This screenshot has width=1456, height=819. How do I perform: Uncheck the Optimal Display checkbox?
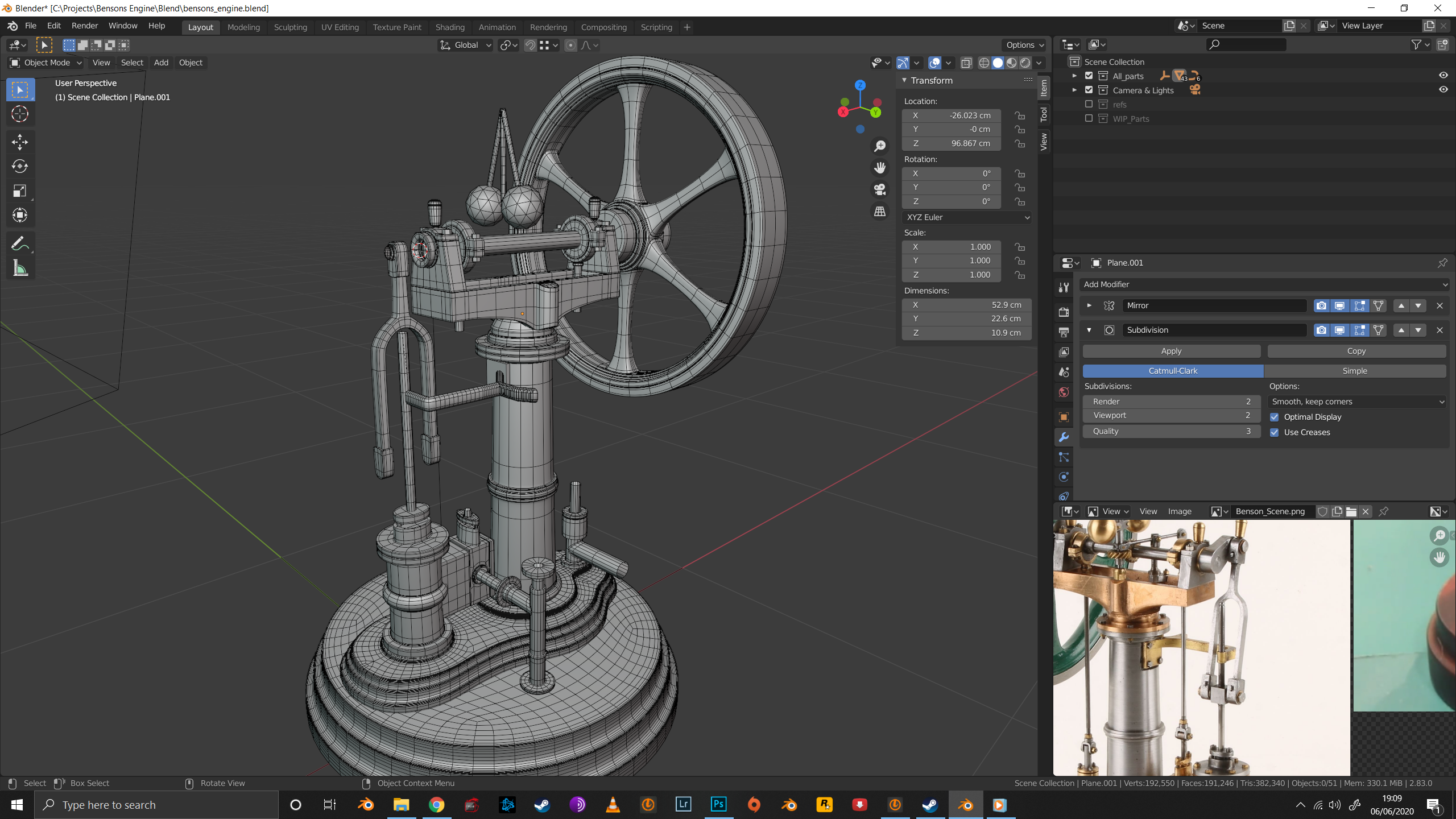tap(1275, 417)
